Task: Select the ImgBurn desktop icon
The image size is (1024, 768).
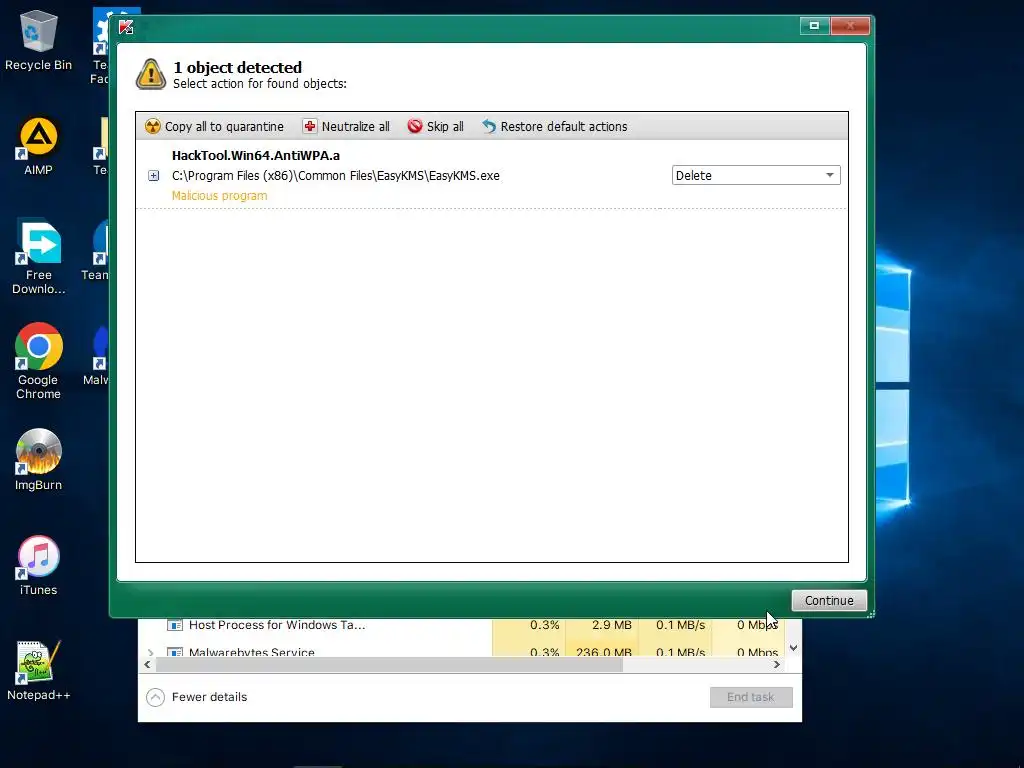Action: coord(39,460)
